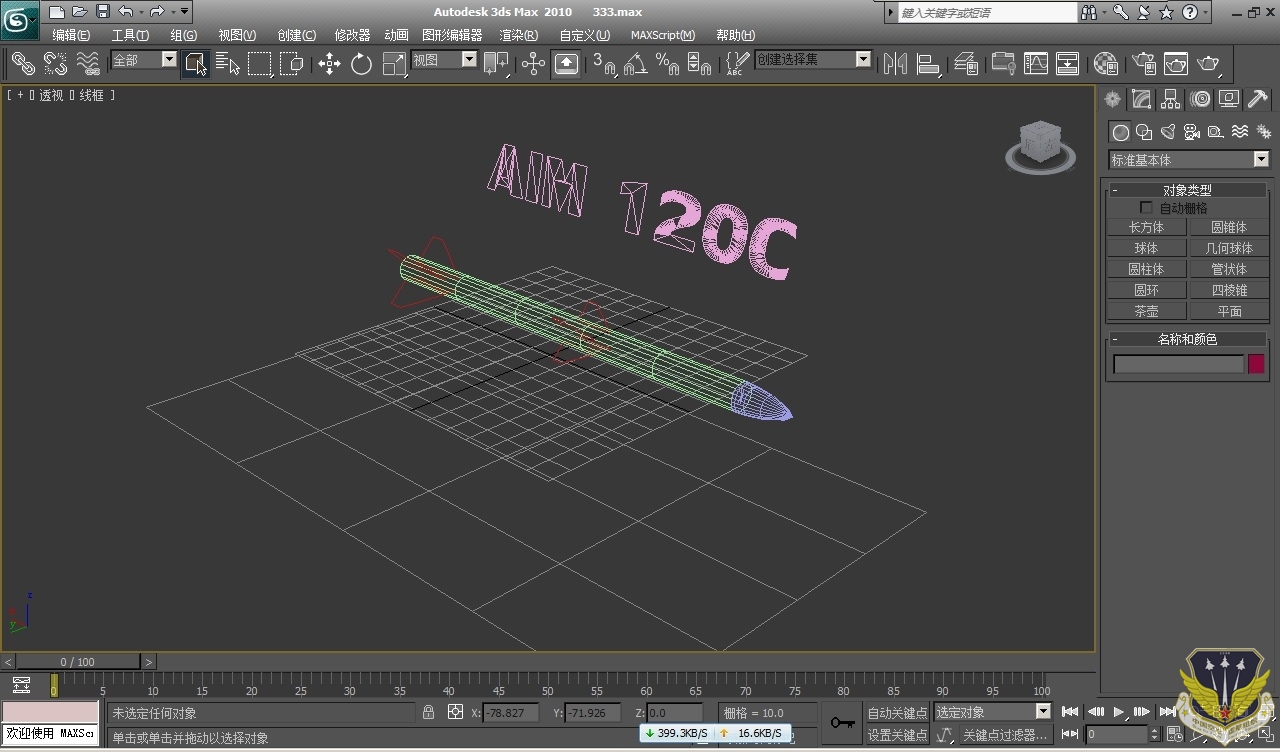Image resolution: width=1280 pixels, height=752 pixels.
Task: Toggle Angle Snap
Action: [x=635, y=63]
